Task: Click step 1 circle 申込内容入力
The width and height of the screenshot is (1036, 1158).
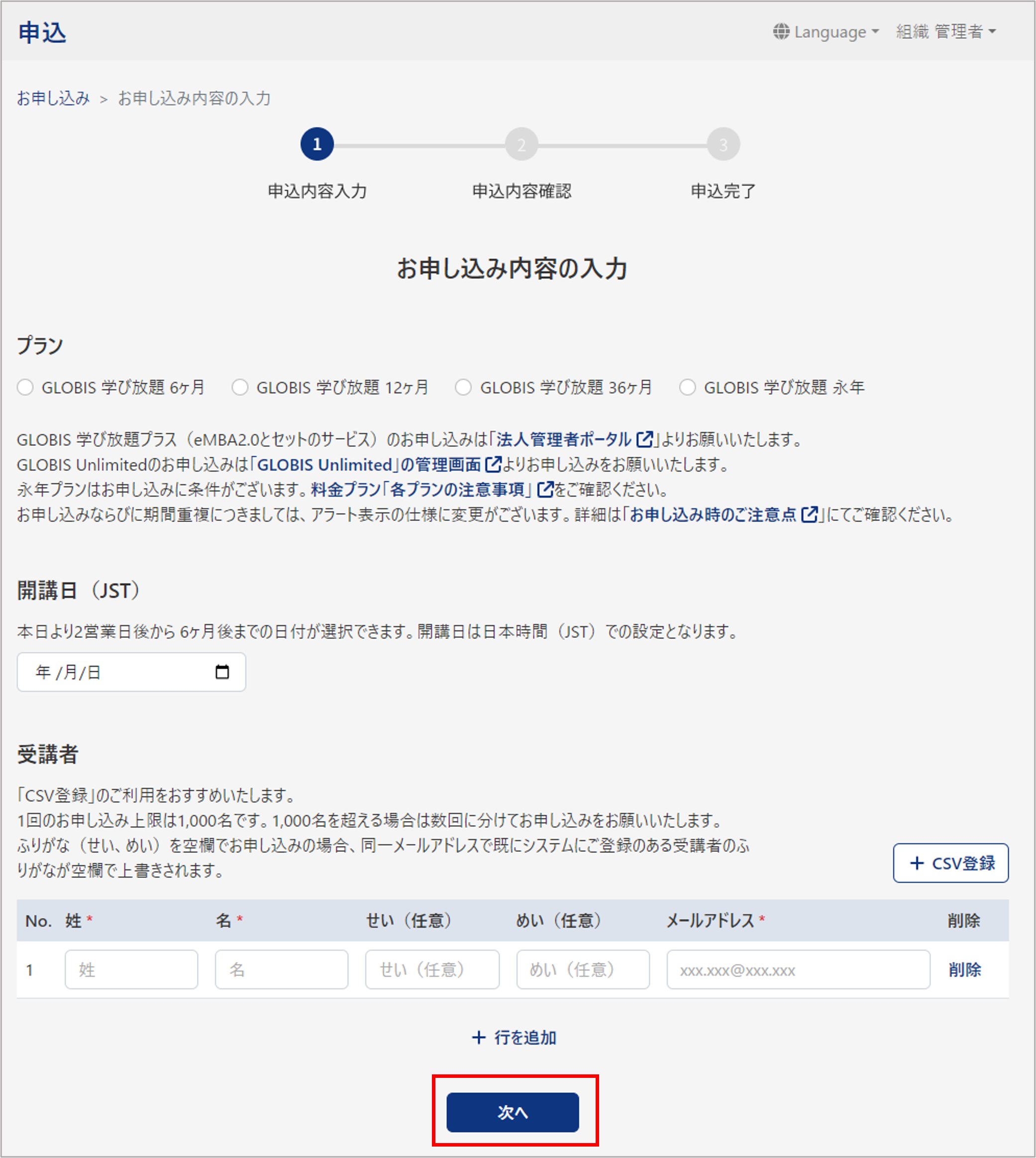Action: (316, 144)
